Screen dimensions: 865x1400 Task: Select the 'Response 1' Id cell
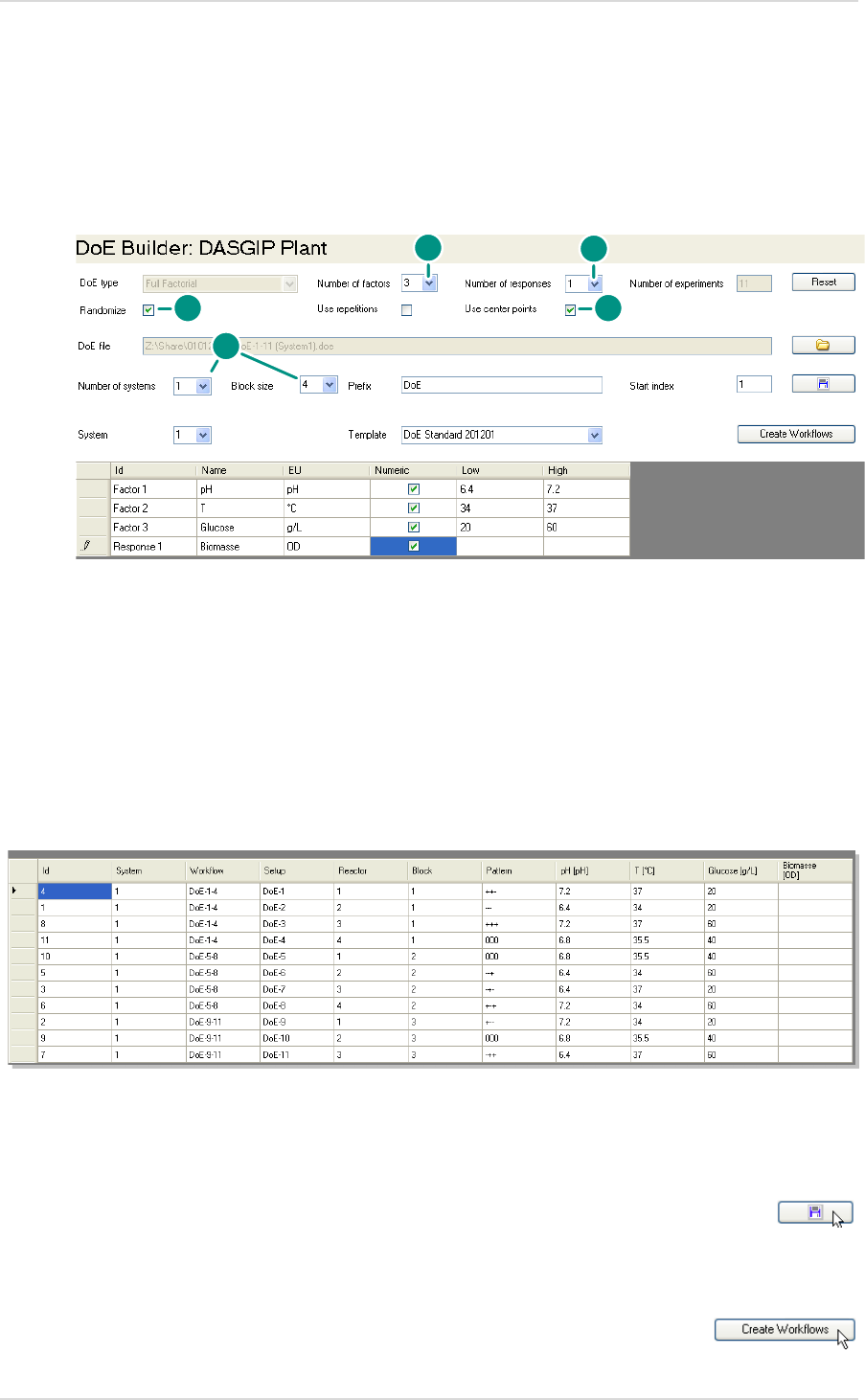coord(153,547)
